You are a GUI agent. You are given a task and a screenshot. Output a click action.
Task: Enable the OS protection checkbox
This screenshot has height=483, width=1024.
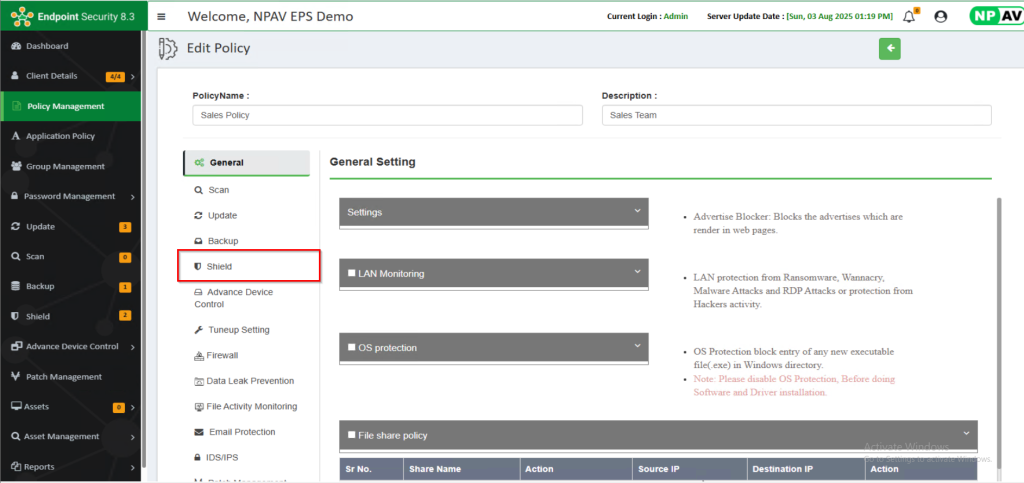351,348
